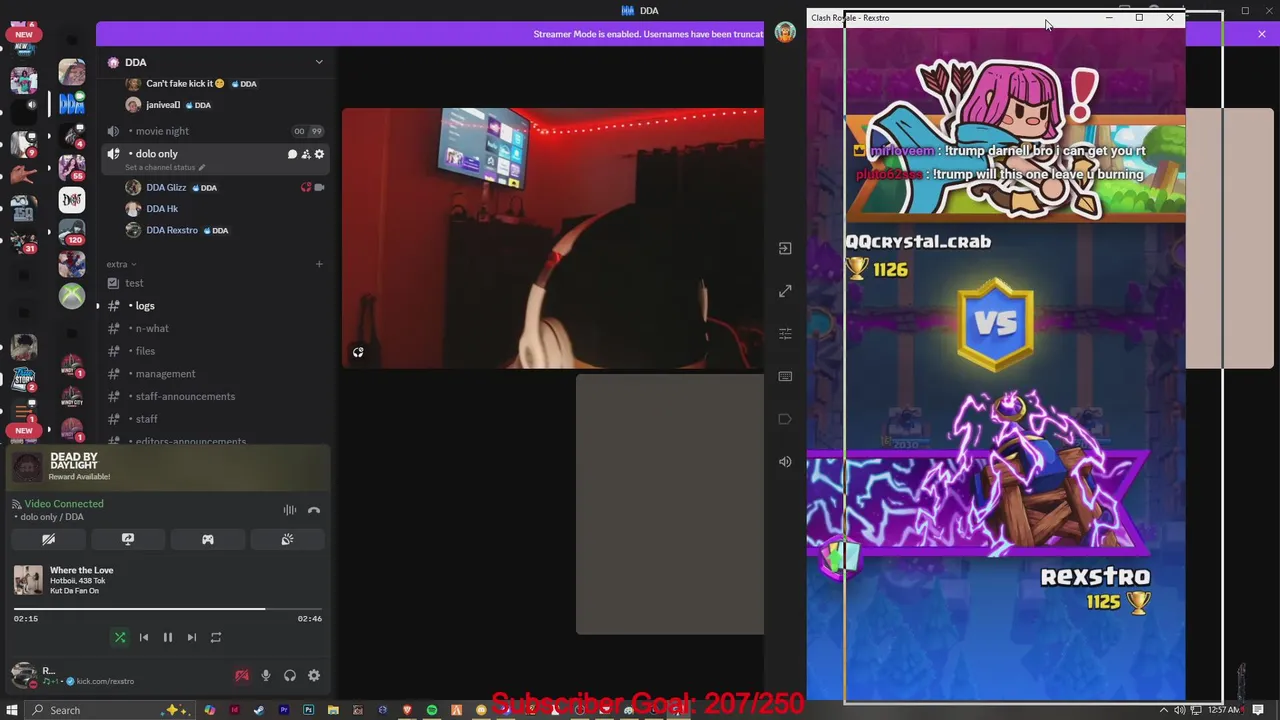Click the webcam video tile
This screenshot has width=1280, height=720.
click(x=553, y=239)
